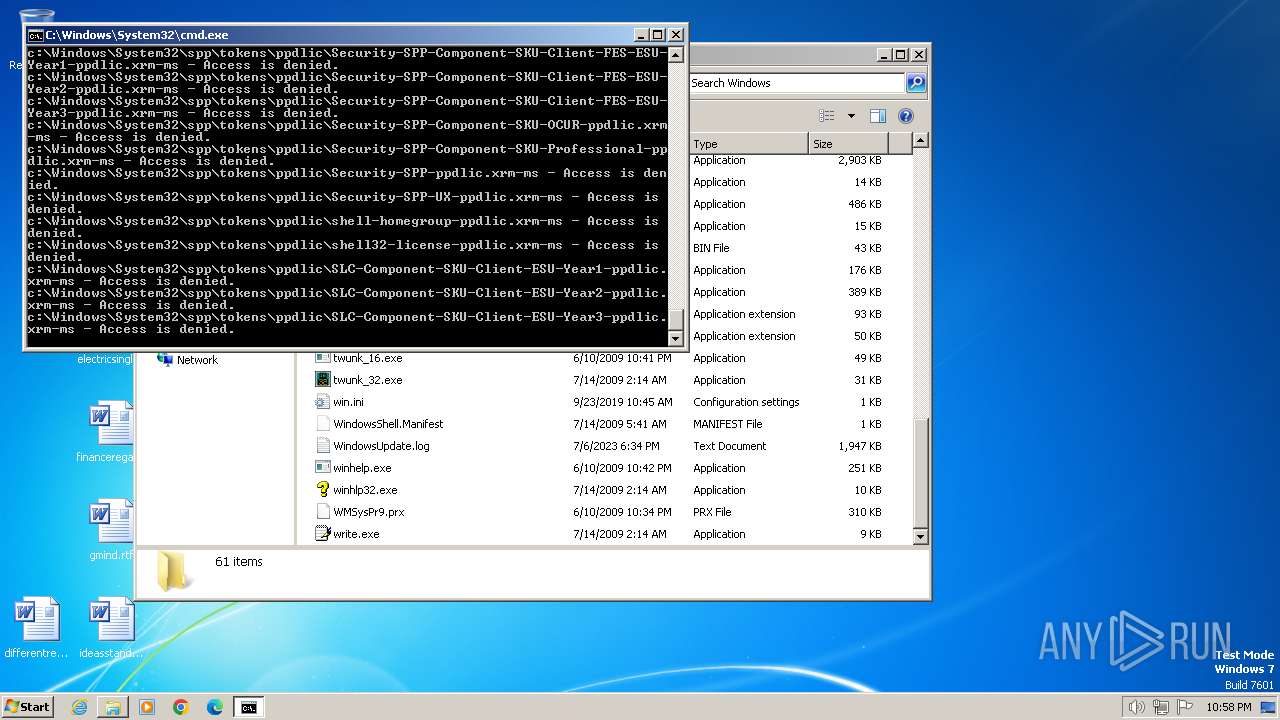Click write.exe file icon
1280x720 pixels.
click(322, 534)
